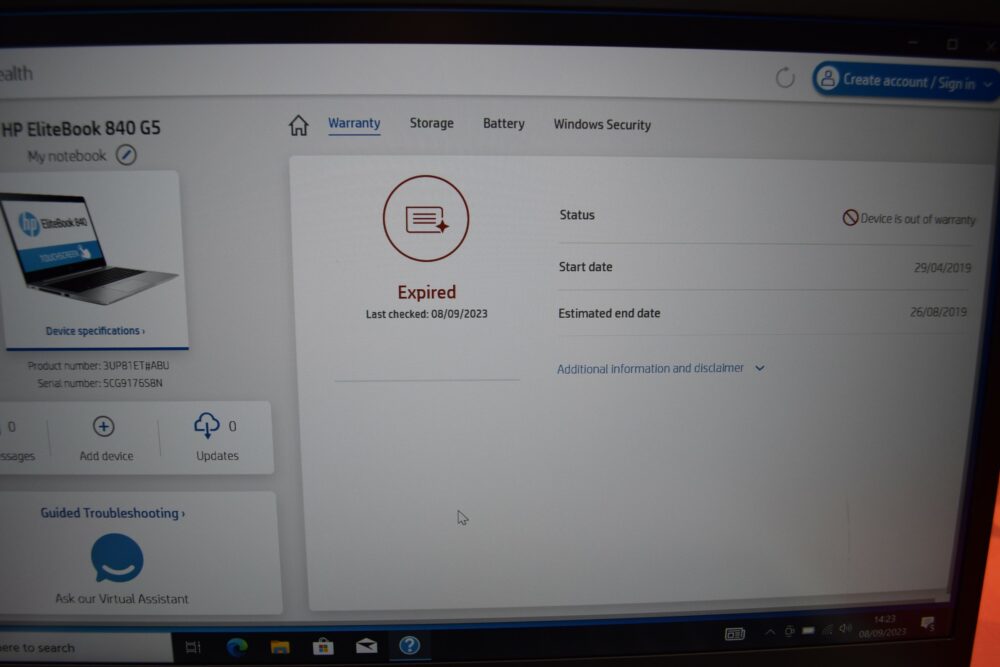
Task: Open Guided Troubleshooting link
Action: tap(112, 513)
